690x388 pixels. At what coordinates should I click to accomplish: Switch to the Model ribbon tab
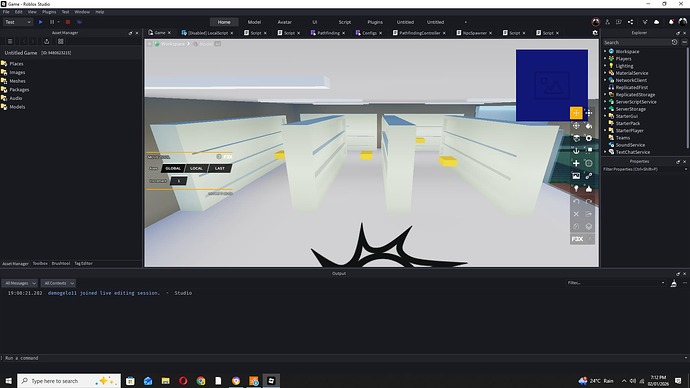click(x=254, y=22)
